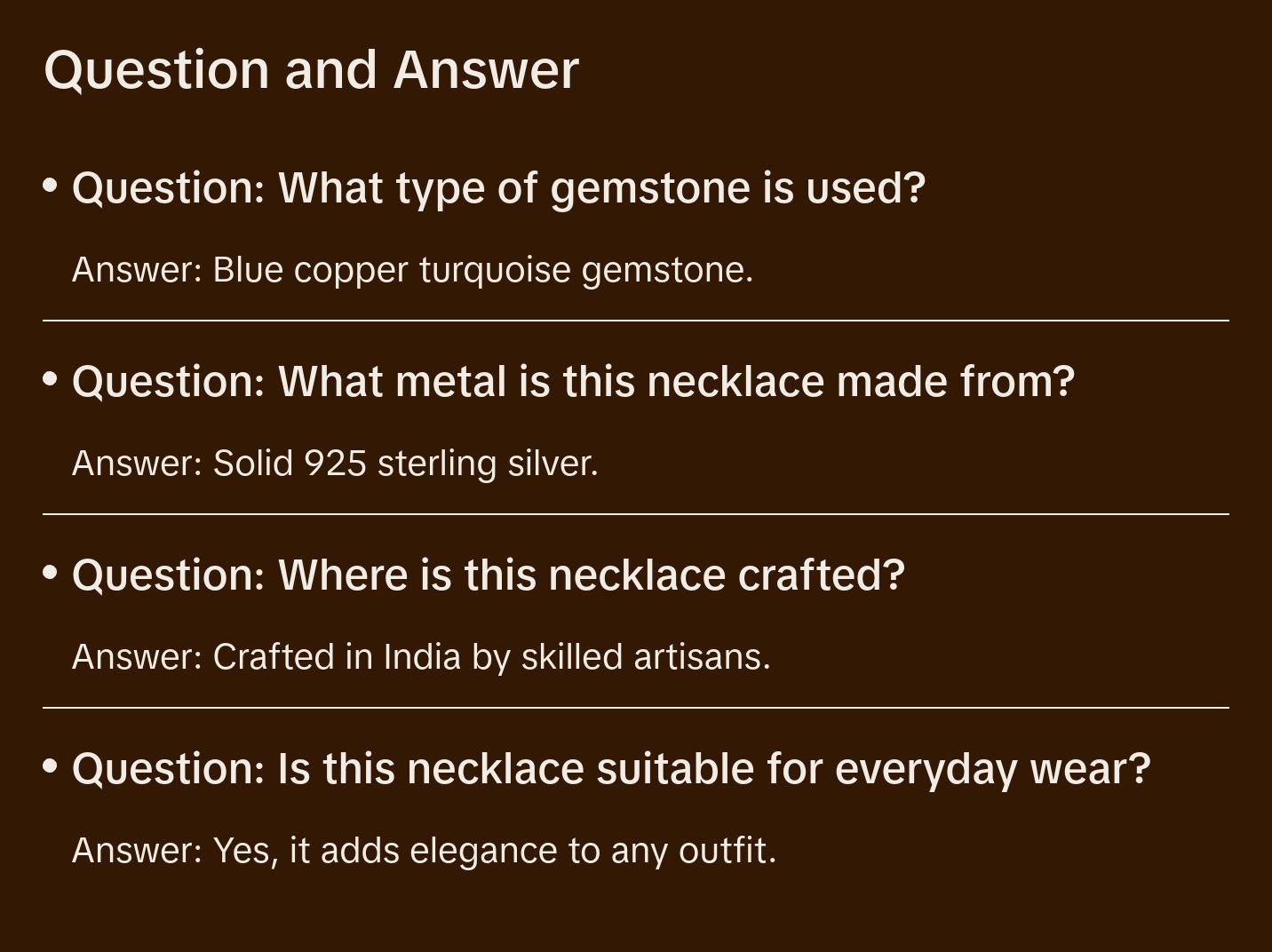Viewport: 1272px width, 952px height.
Task: Click the divider below the gemstone answer
Action: [636, 321]
